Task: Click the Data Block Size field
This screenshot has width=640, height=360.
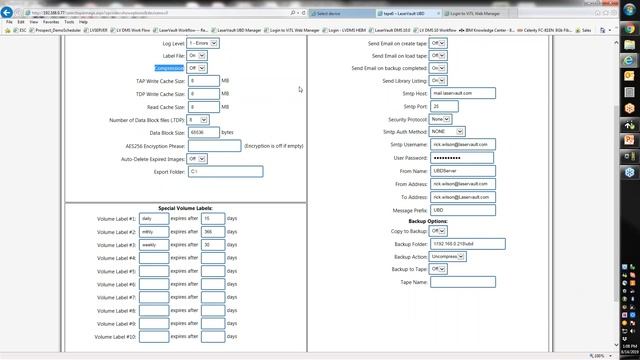Action: click(x=204, y=132)
